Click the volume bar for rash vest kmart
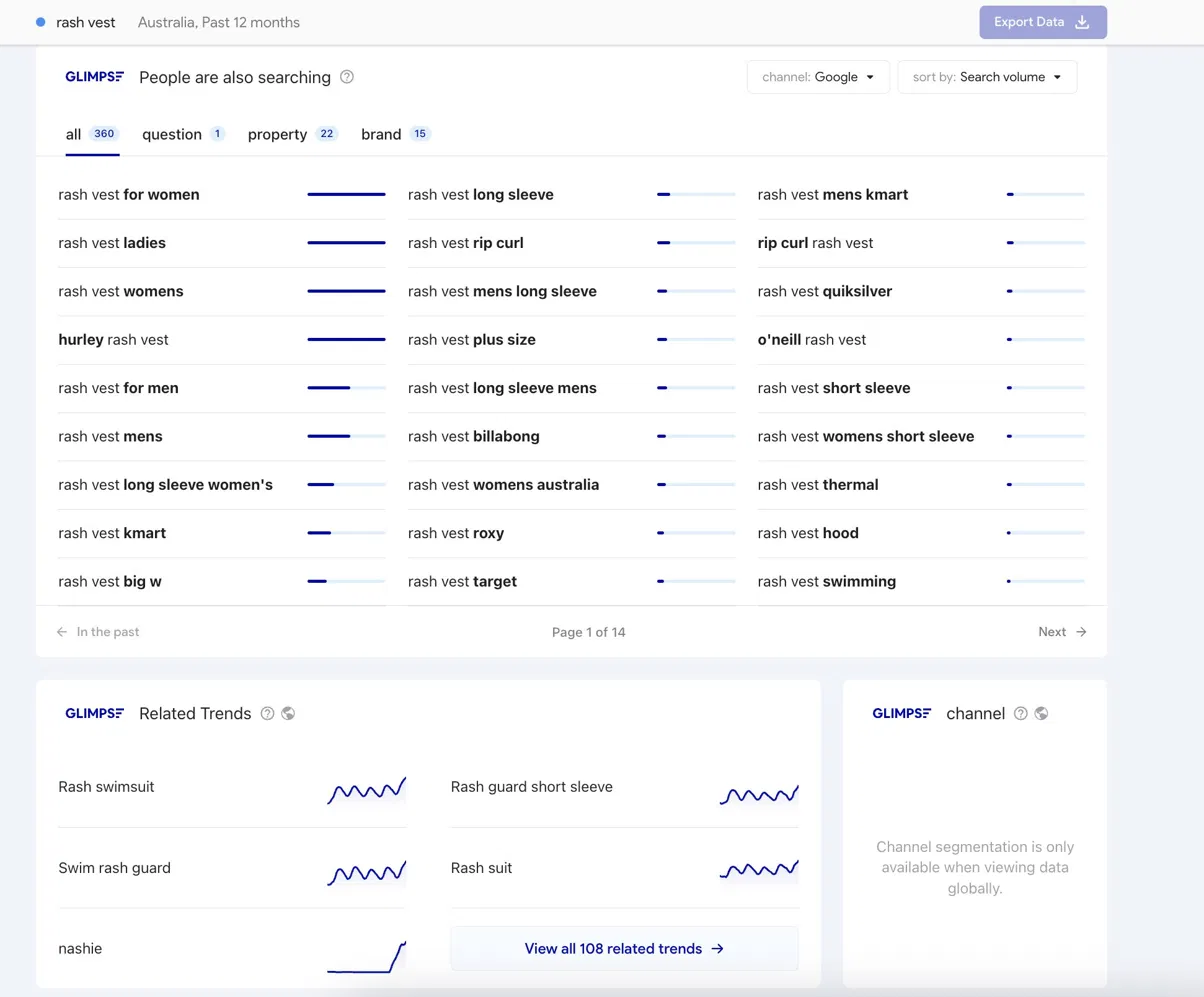The width and height of the screenshot is (1204, 997). click(346, 533)
